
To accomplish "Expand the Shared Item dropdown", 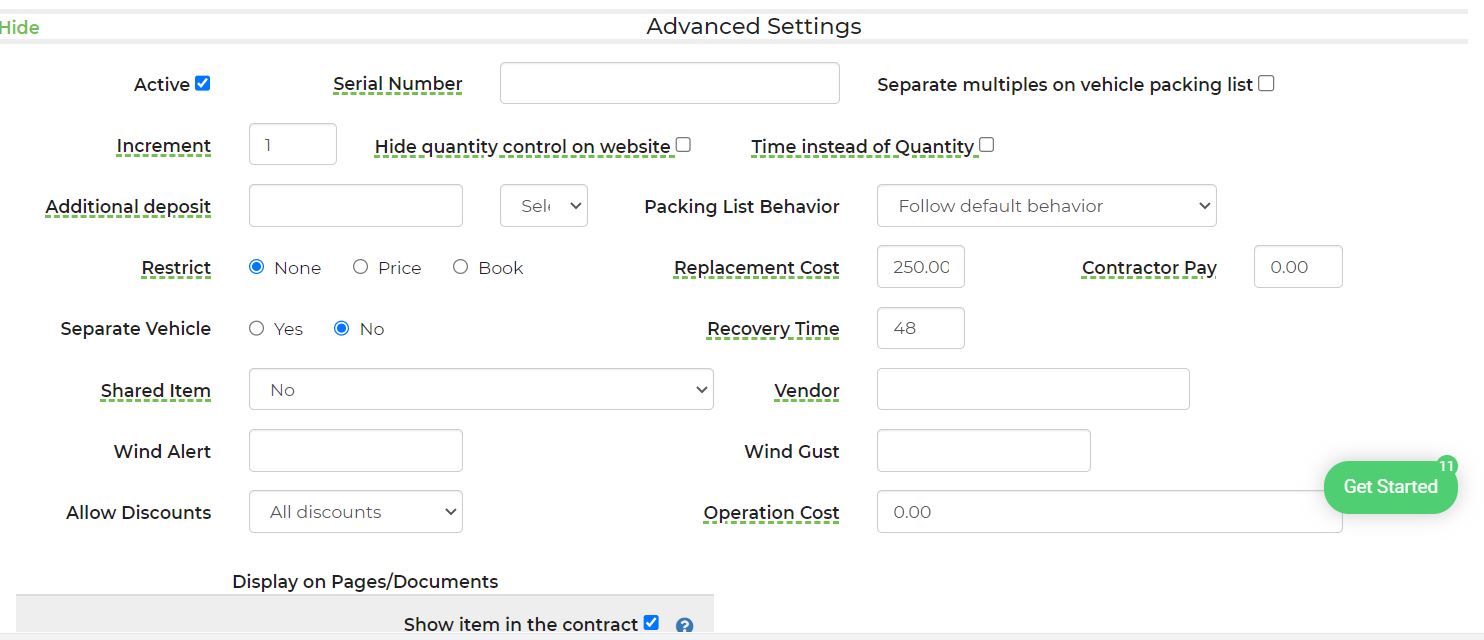I will click(x=480, y=390).
